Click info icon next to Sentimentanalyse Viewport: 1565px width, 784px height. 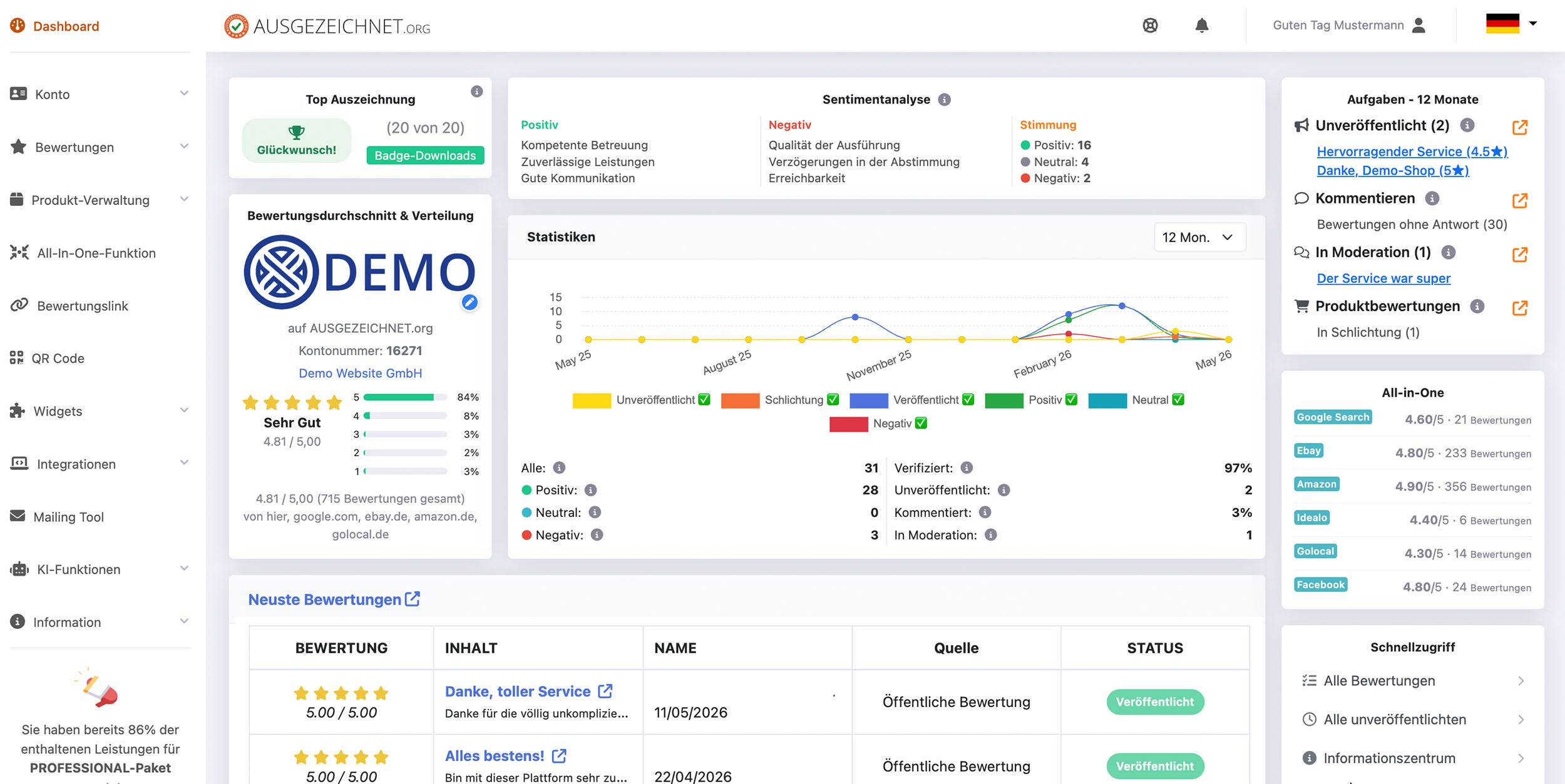pos(944,99)
